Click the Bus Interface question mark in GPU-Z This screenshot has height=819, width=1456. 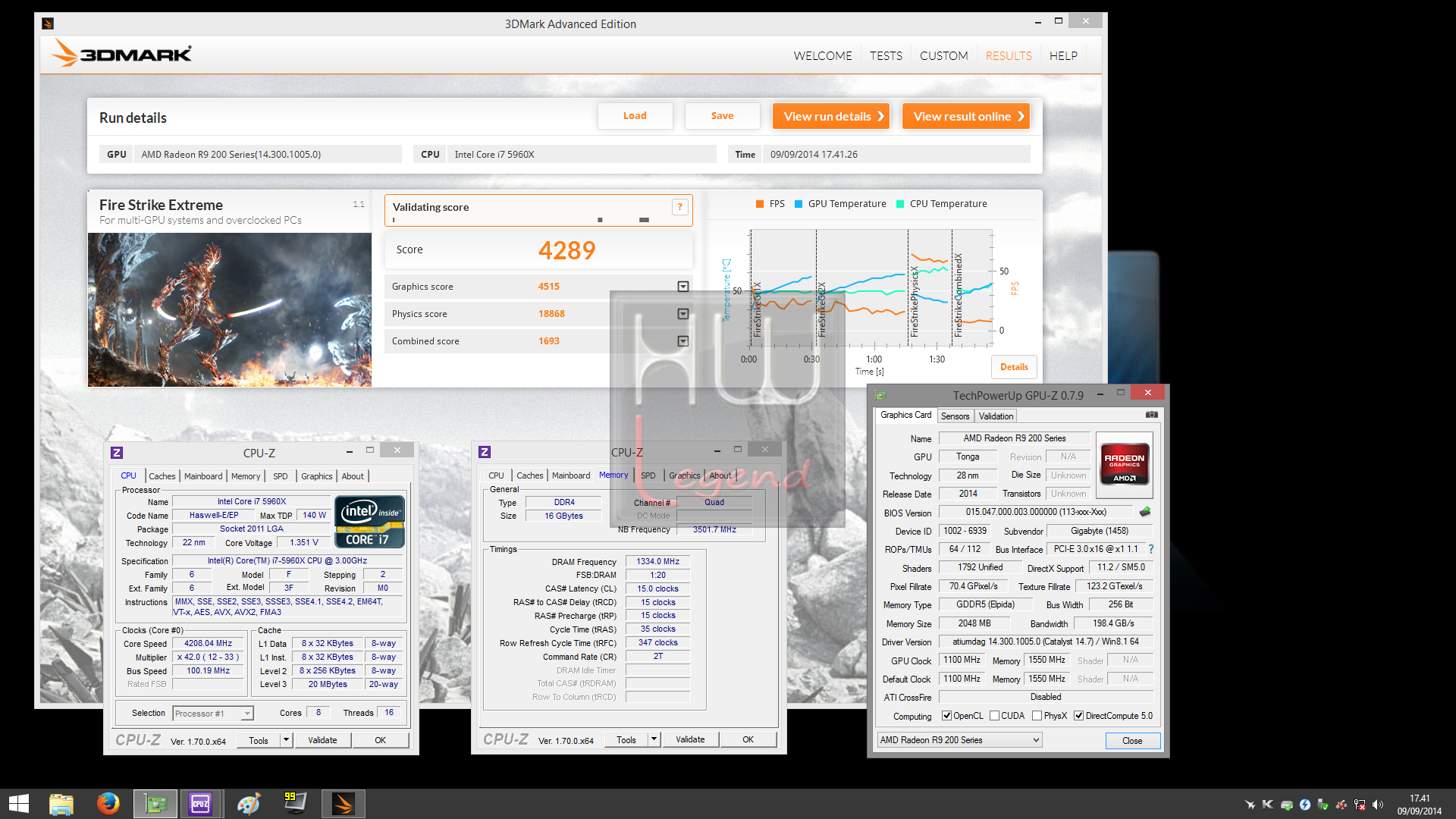[x=1151, y=549]
